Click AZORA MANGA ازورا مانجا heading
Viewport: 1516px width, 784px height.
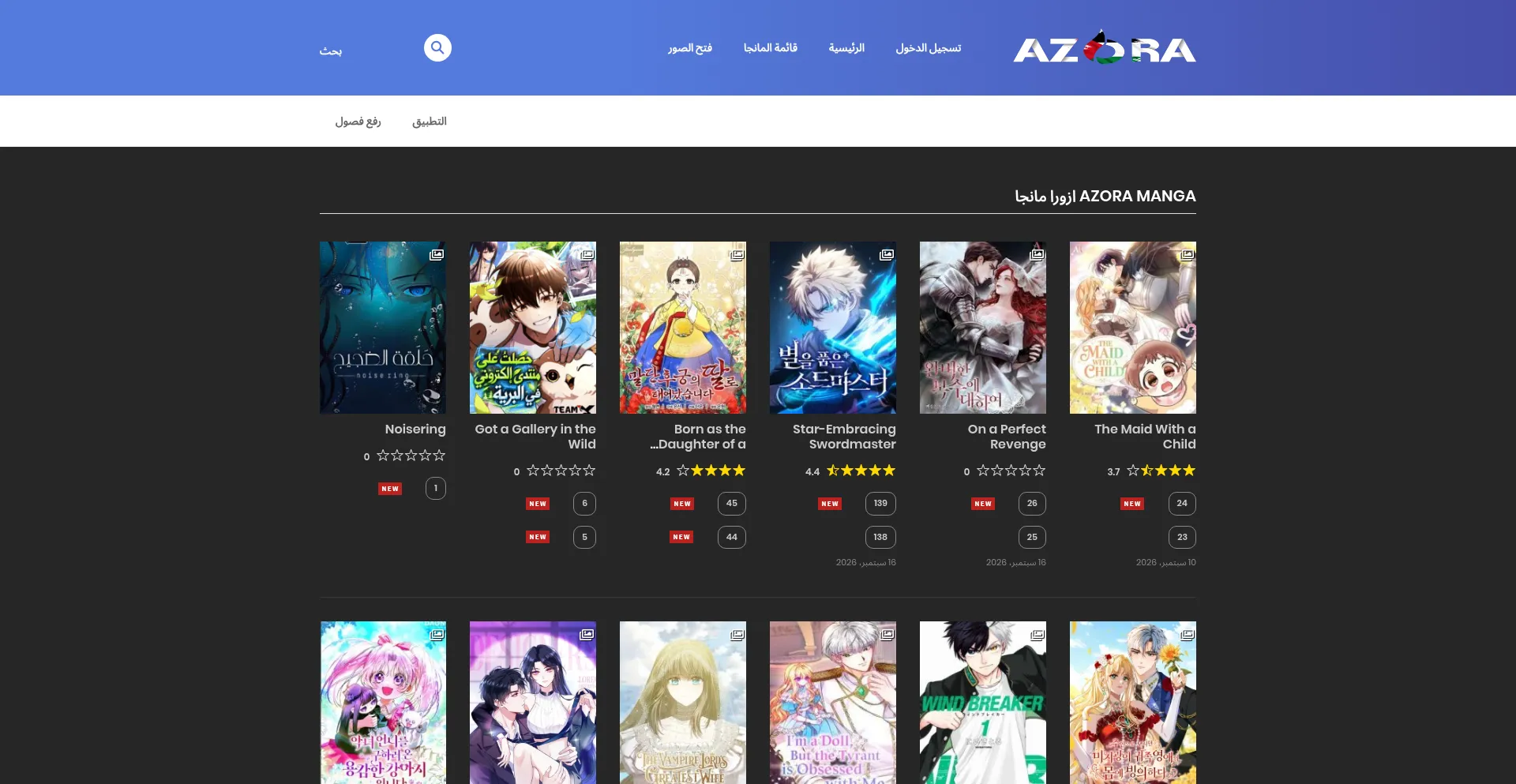tap(1105, 196)
